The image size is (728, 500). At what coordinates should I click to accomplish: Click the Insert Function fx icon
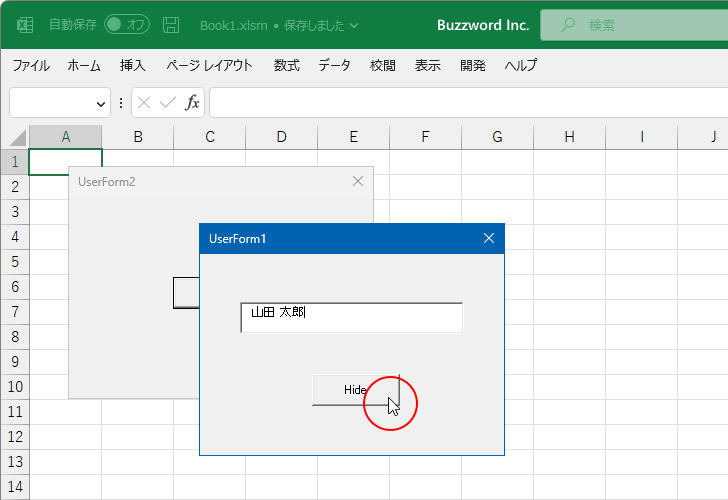(192, 103)
